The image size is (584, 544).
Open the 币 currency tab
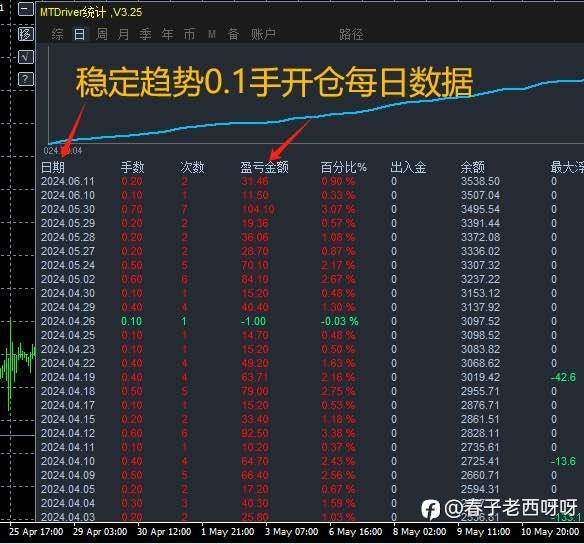click(189, 34)
